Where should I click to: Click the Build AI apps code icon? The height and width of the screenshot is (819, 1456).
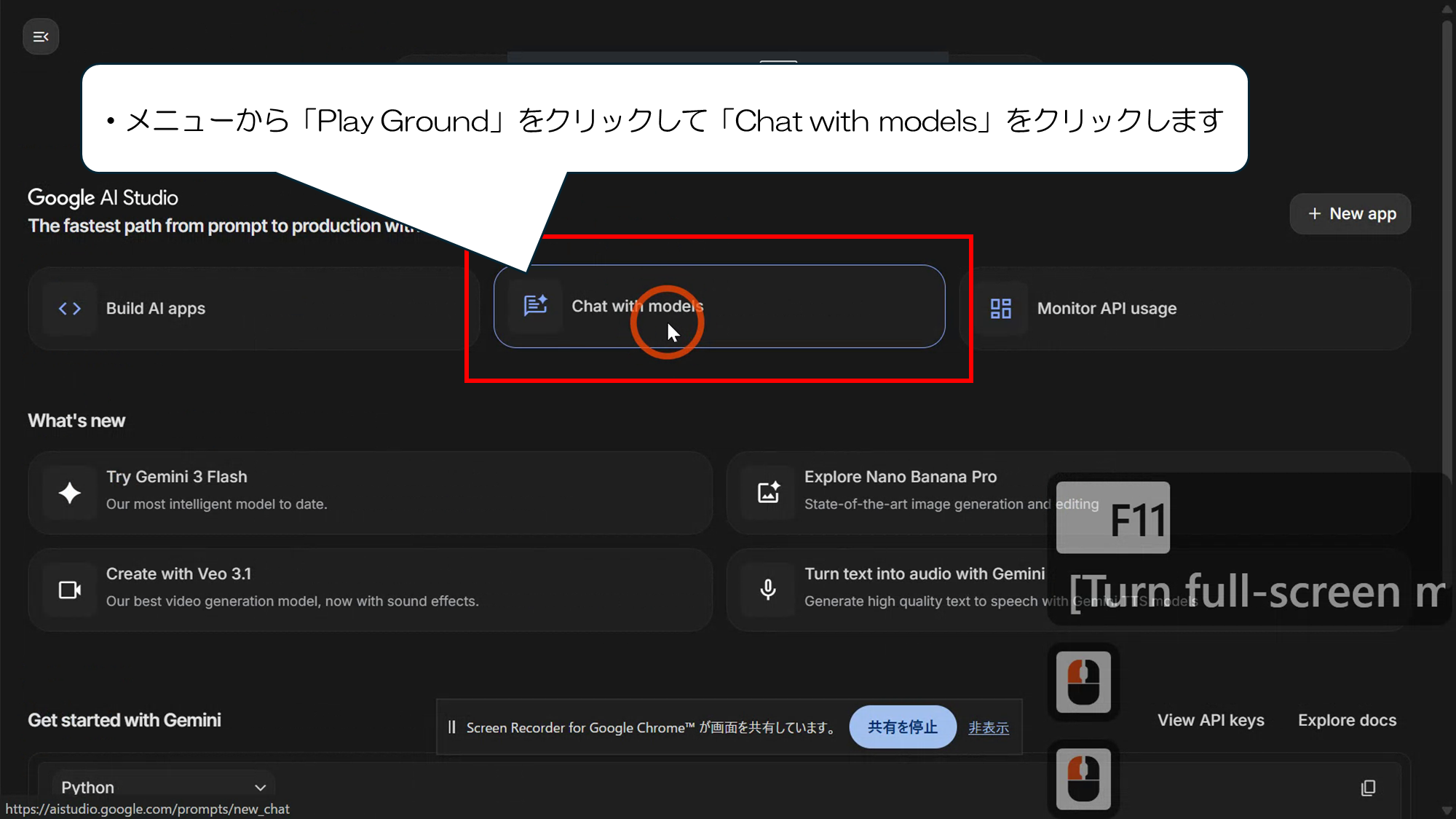pos(70,309)
